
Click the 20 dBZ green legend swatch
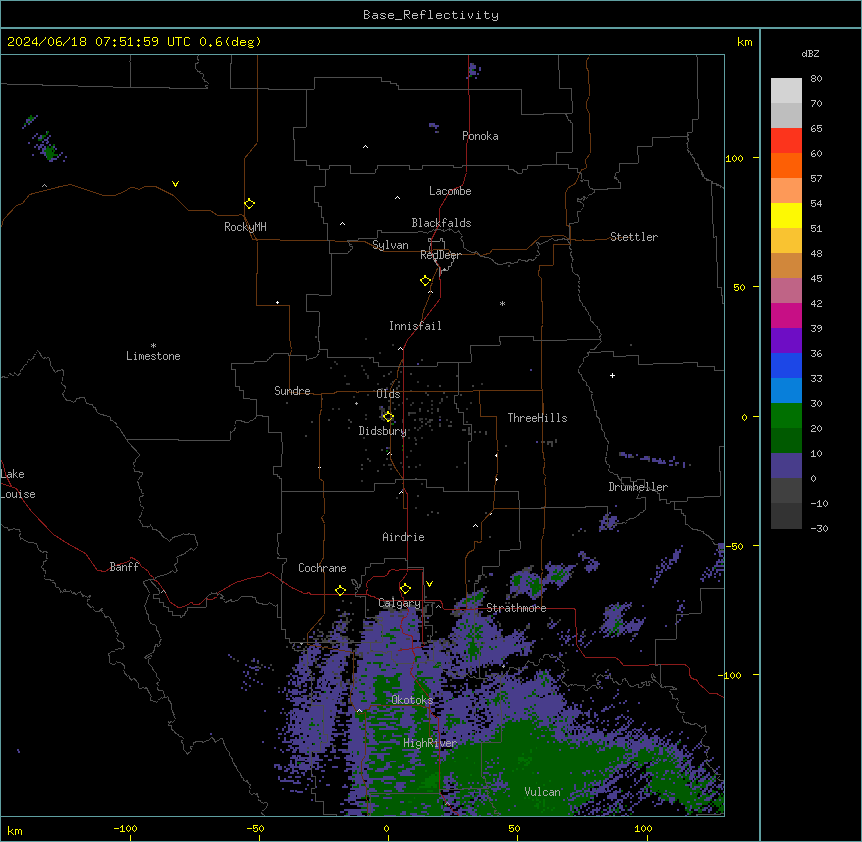point(786,440)
